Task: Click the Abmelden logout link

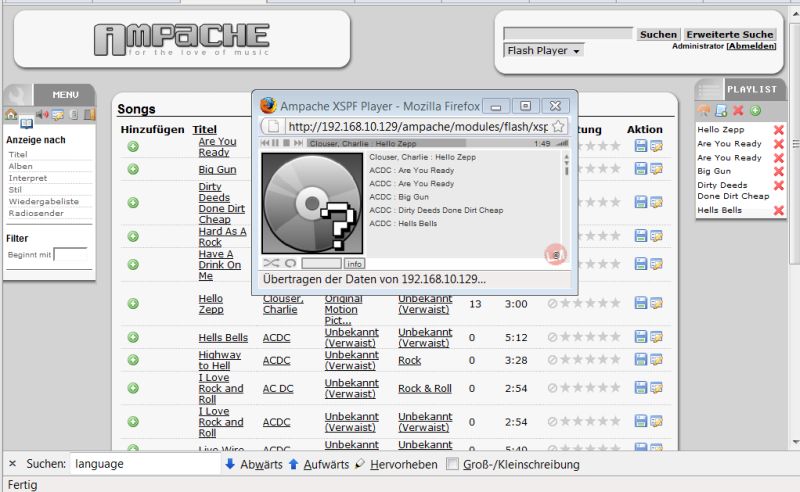Action: click(751, 46)
